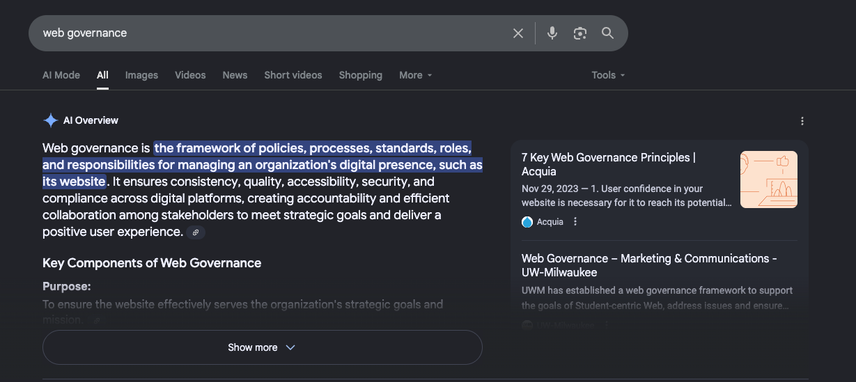Viewport: 856px width, 382px height.
Task: Click the AI Overview sparkle icon
Action: coord(51,121)
